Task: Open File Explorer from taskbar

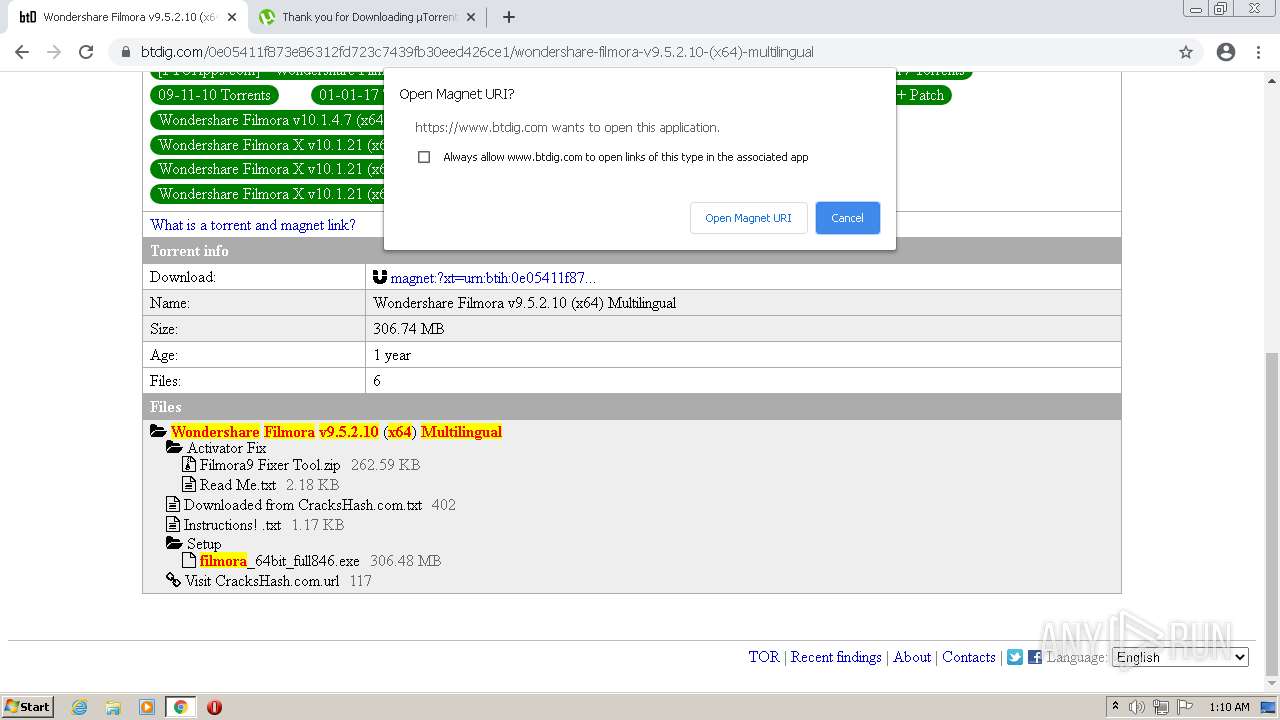Action: click(113, 707)
